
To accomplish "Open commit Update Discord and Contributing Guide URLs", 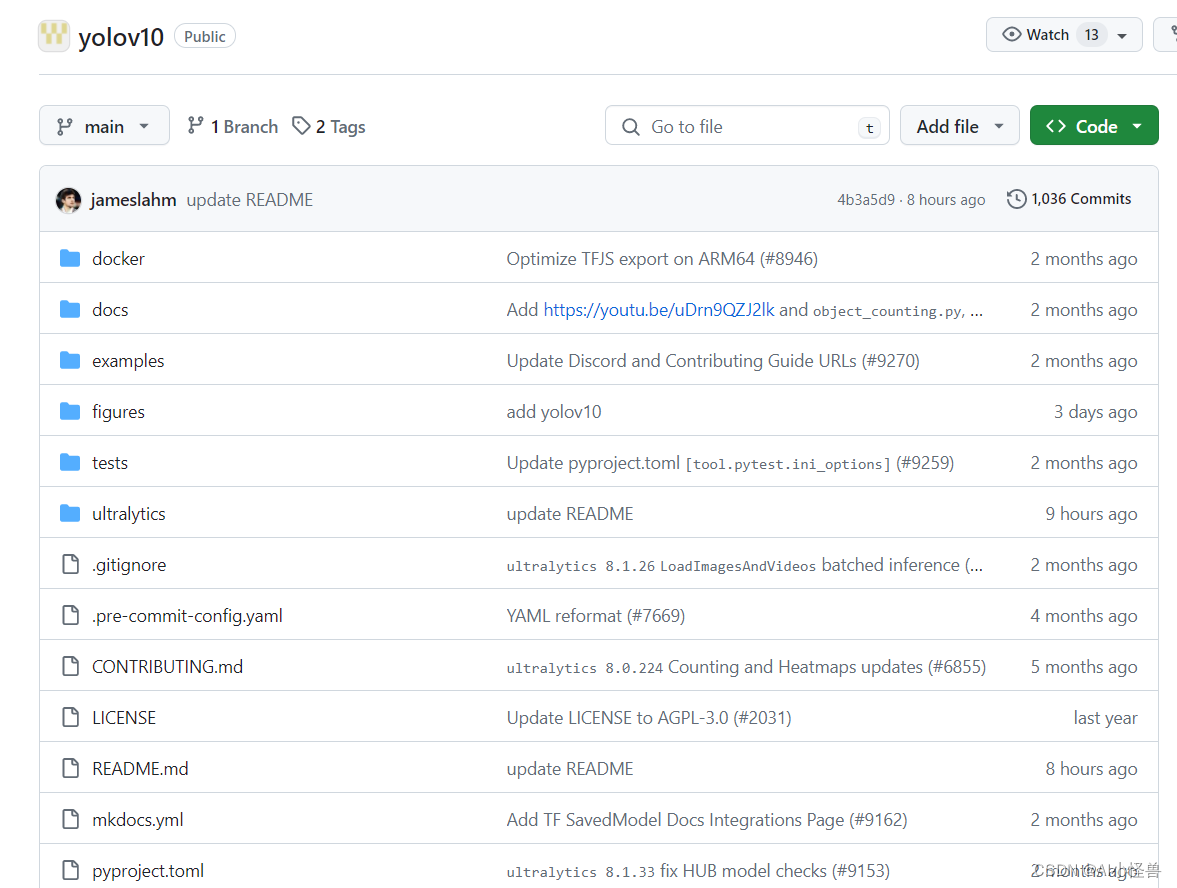I will pyautogui.click(x=713, y=360).
